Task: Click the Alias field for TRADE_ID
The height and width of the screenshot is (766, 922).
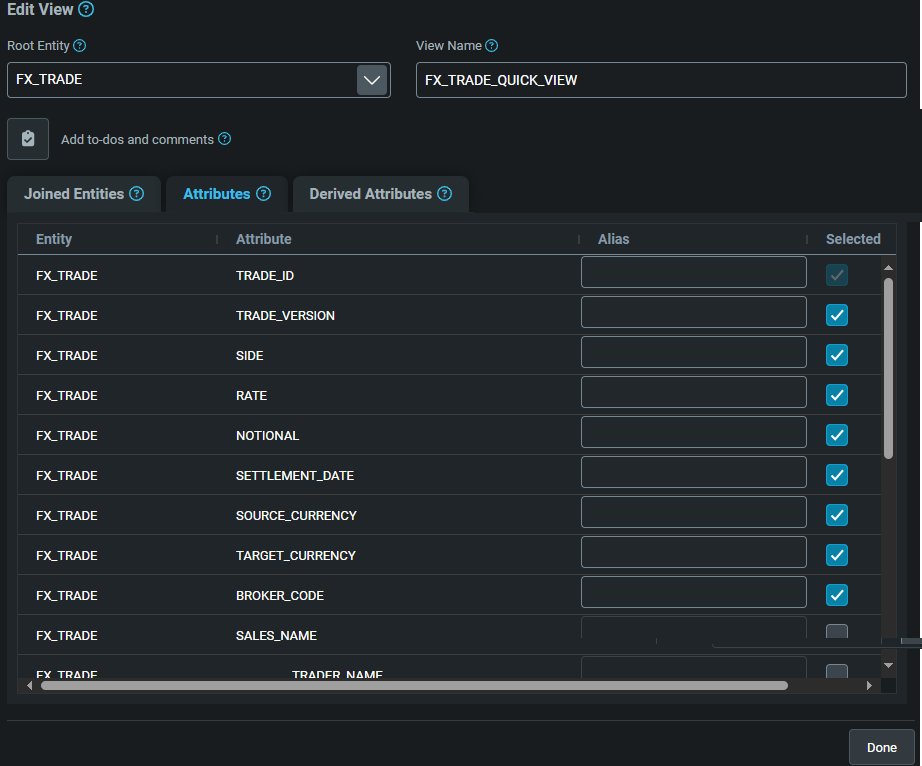Action: point(693,272)
